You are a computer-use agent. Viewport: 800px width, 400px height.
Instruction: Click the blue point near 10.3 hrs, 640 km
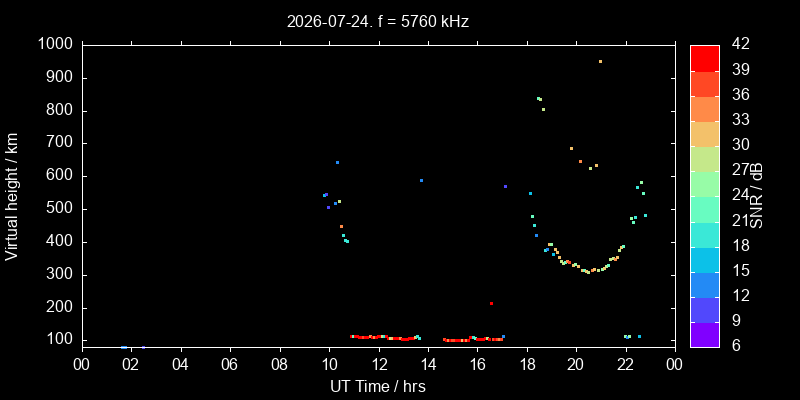[337, 163]
